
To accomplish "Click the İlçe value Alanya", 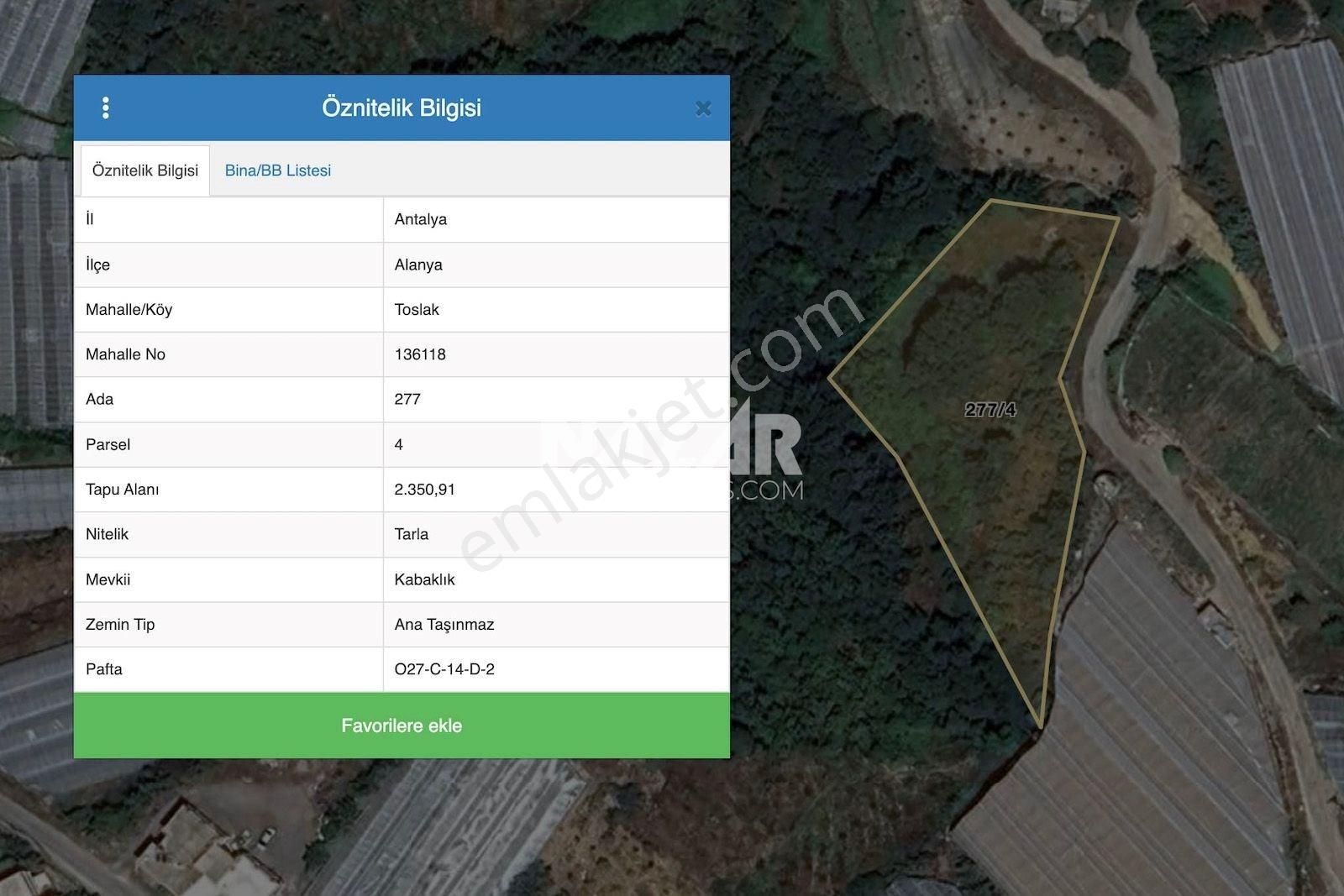I will (416, 265).
